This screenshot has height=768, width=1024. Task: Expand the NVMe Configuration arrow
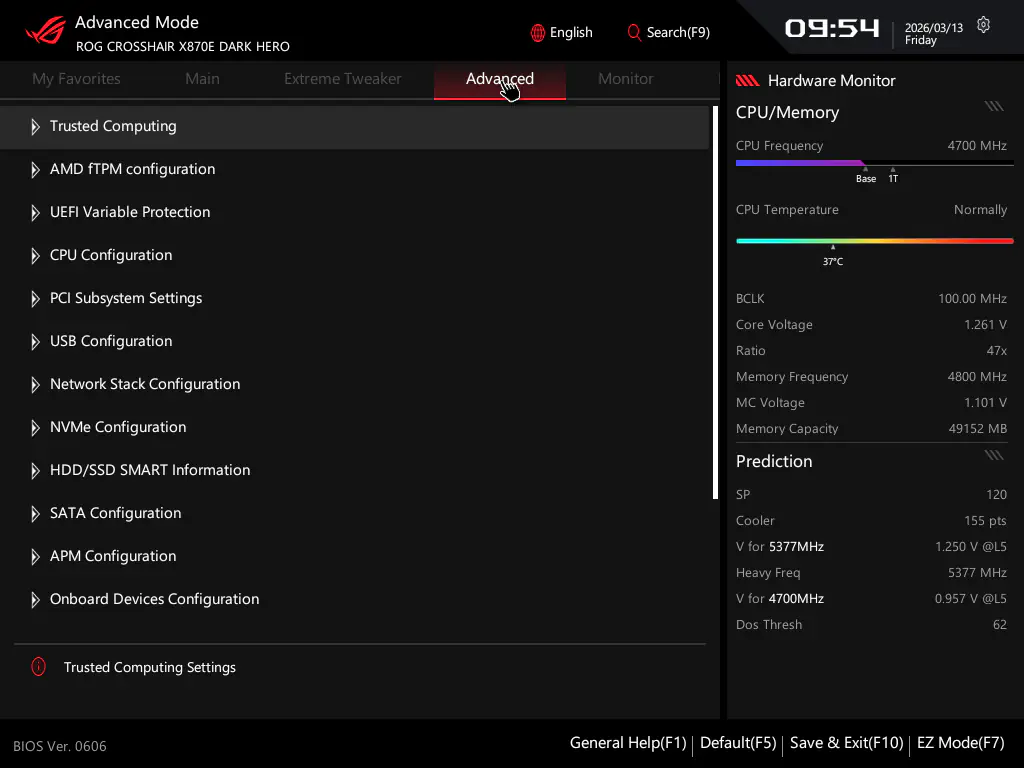[x=35, y=428]
